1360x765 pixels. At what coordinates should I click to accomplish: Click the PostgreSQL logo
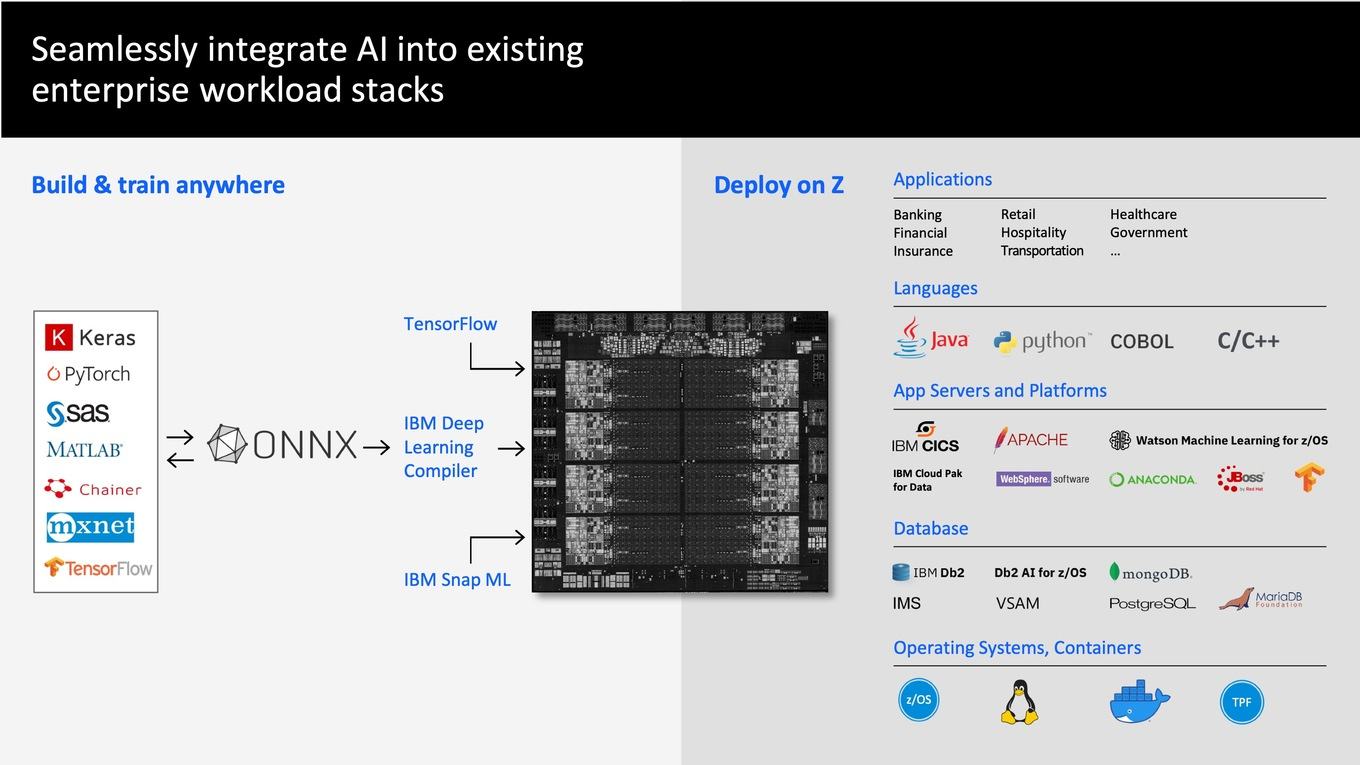[1152, 604]
